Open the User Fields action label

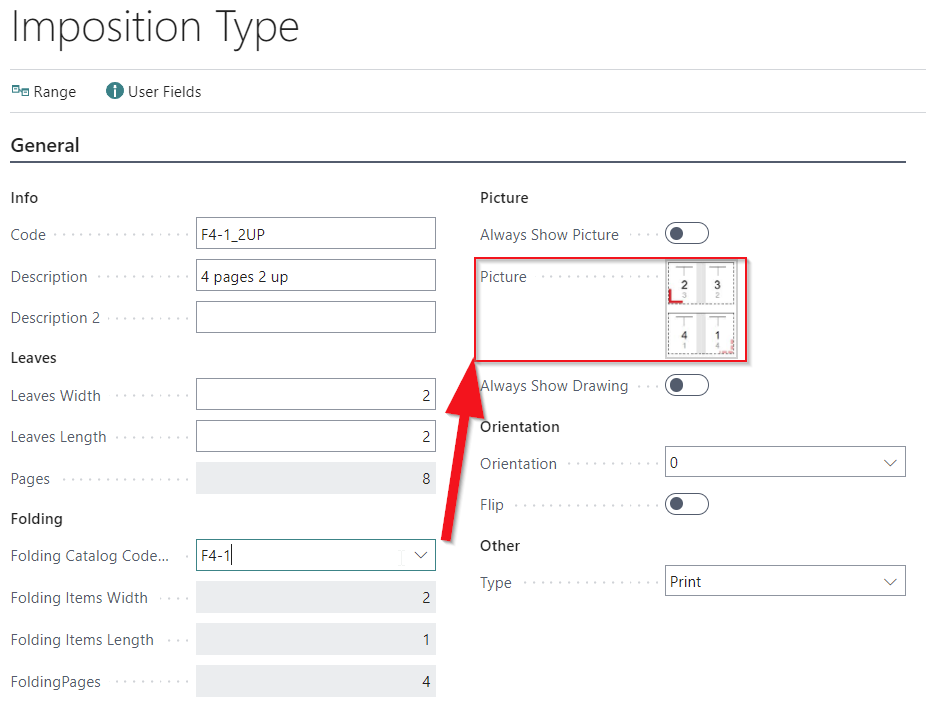coord(165,91)
